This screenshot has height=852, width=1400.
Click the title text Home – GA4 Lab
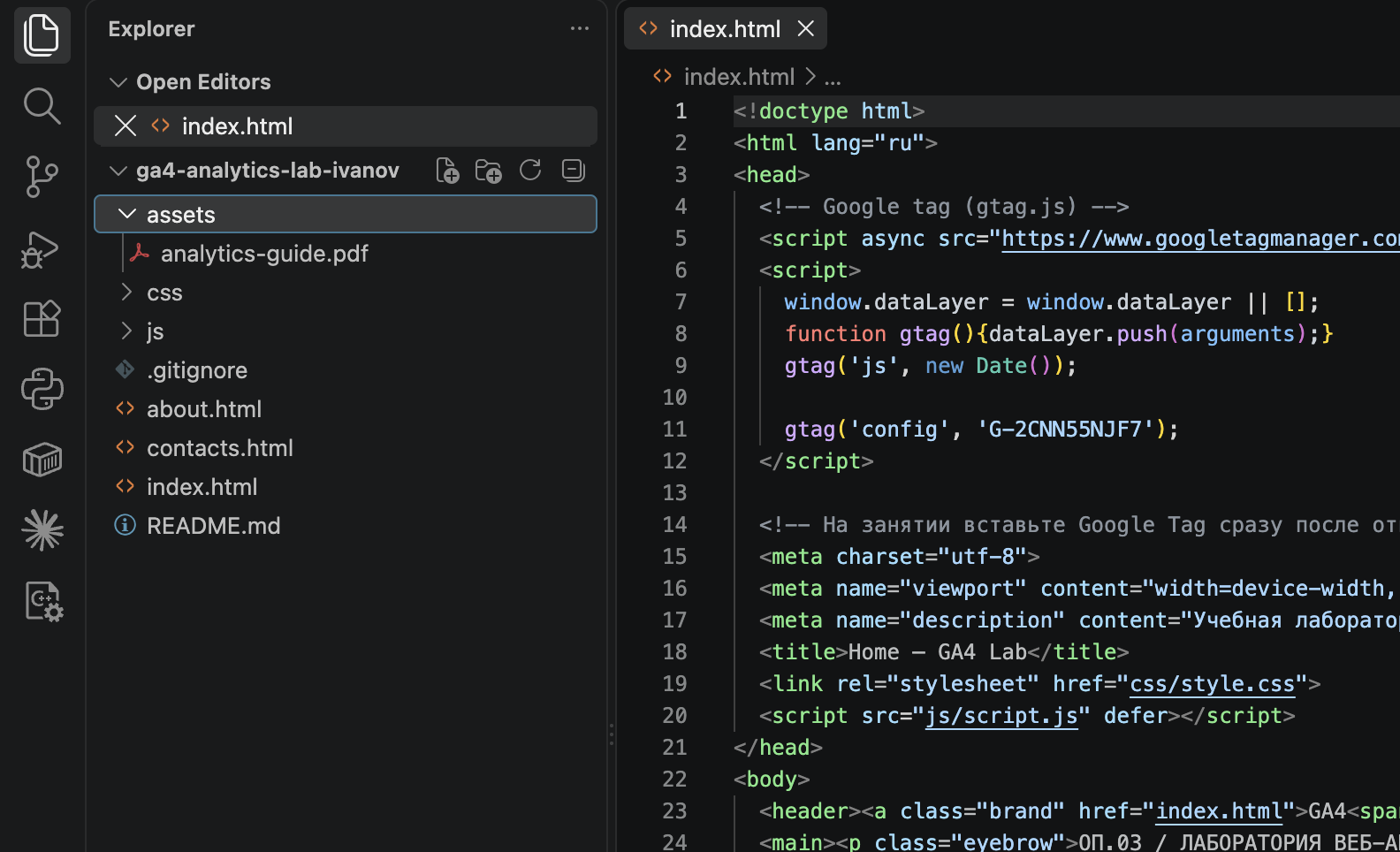coord(937,652)
